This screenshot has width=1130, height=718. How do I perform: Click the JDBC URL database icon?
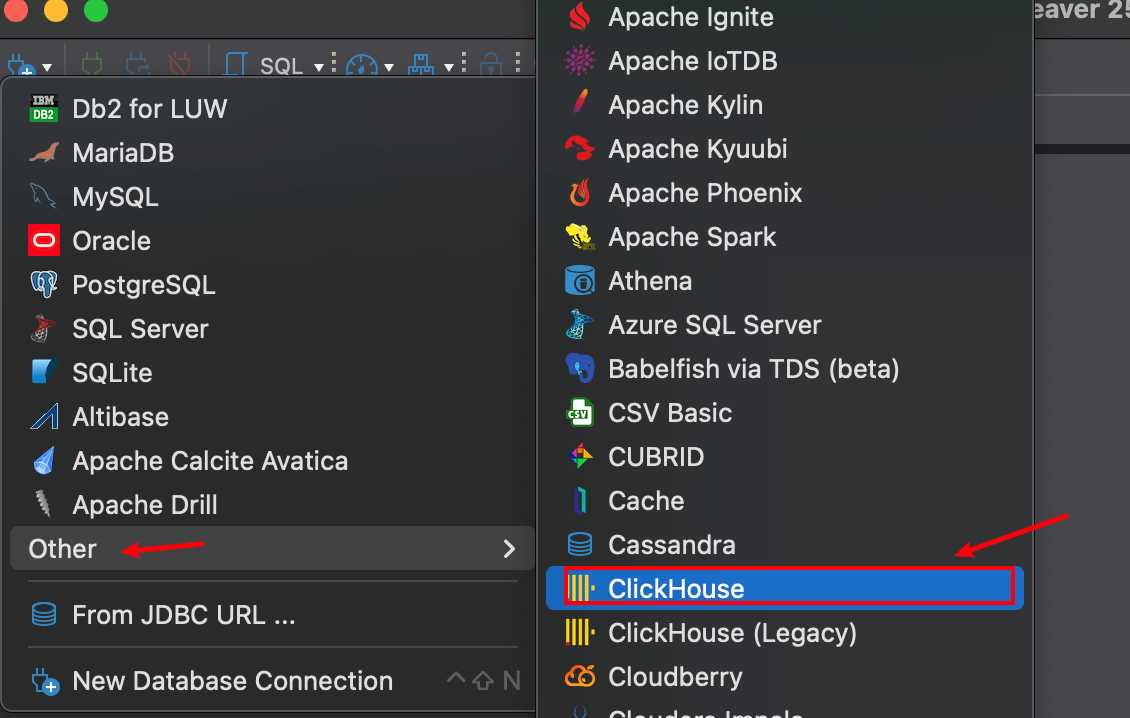(x=44, y=614)
